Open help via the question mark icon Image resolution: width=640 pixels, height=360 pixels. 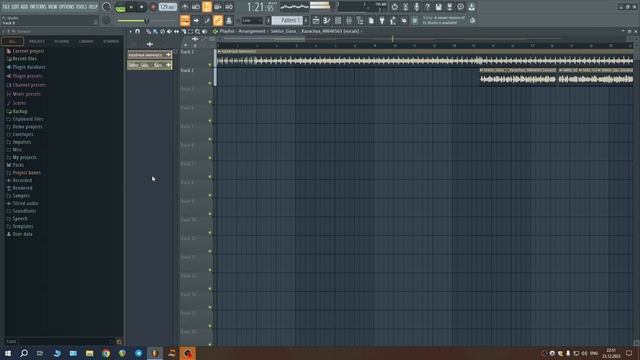[x=427, y=7]
